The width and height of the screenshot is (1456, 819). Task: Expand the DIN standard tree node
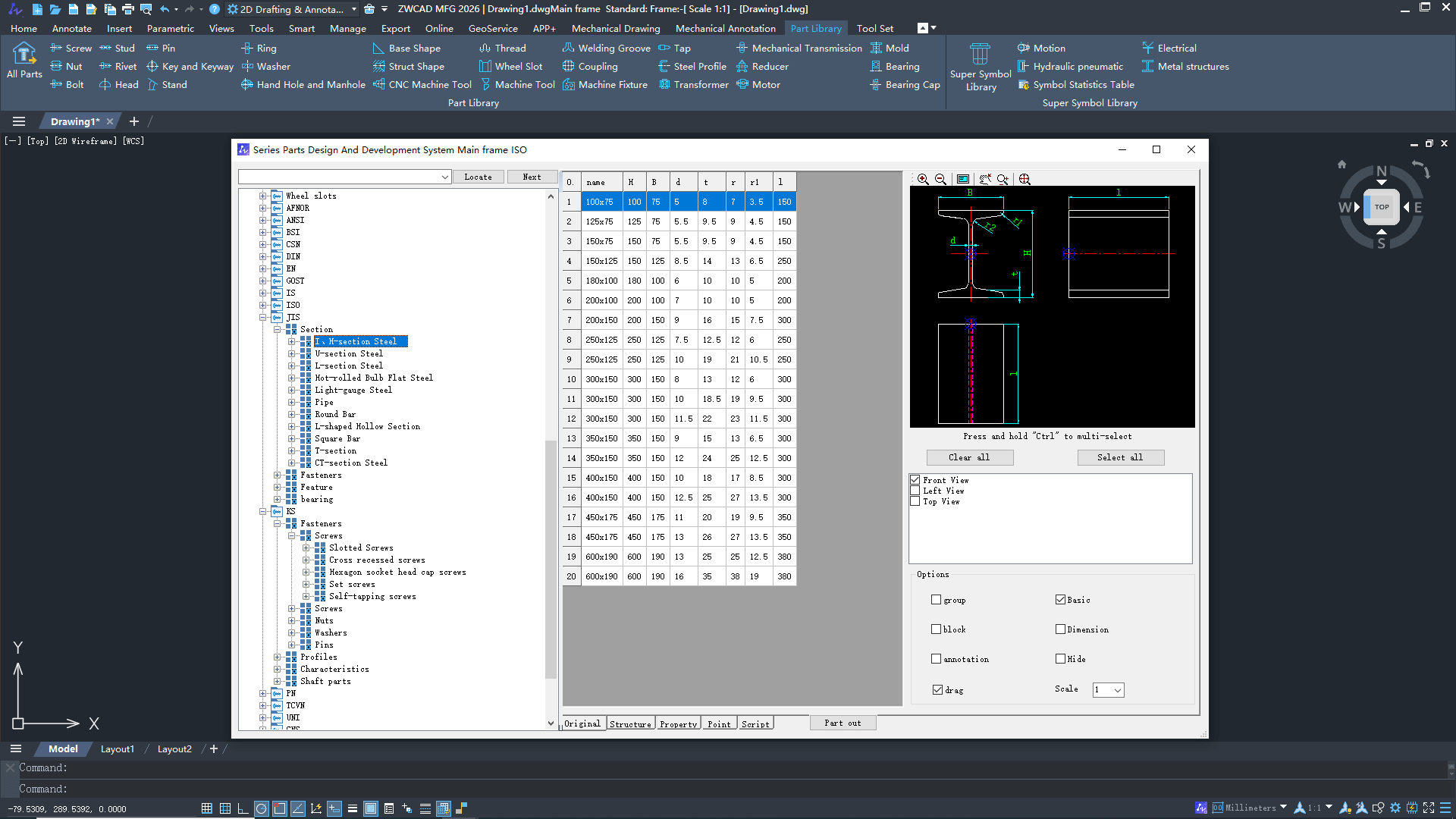[x=262, y=256]
